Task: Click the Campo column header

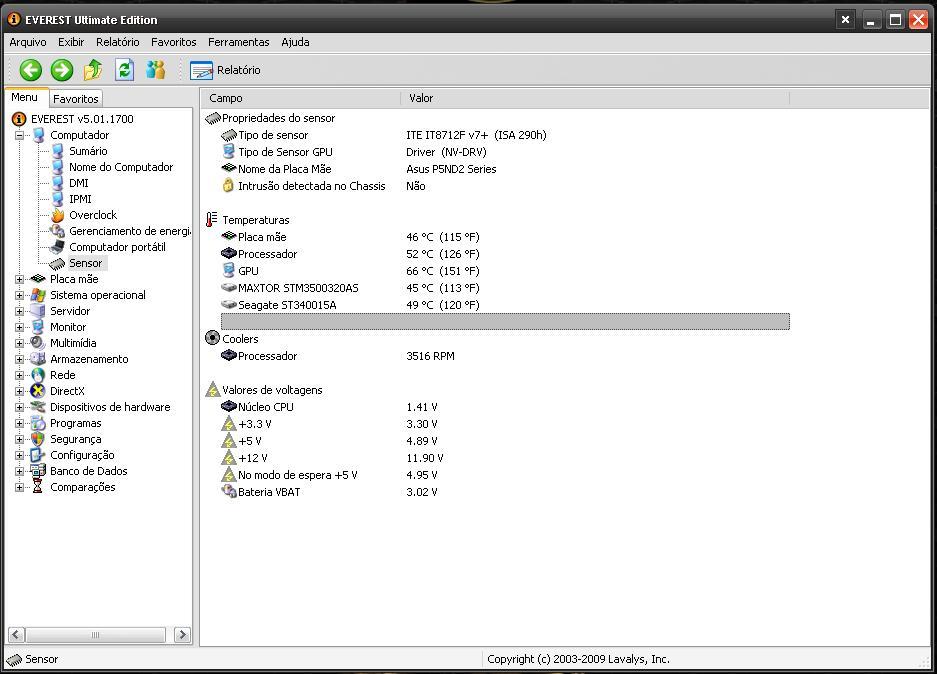Action: (x=301, y=98)
